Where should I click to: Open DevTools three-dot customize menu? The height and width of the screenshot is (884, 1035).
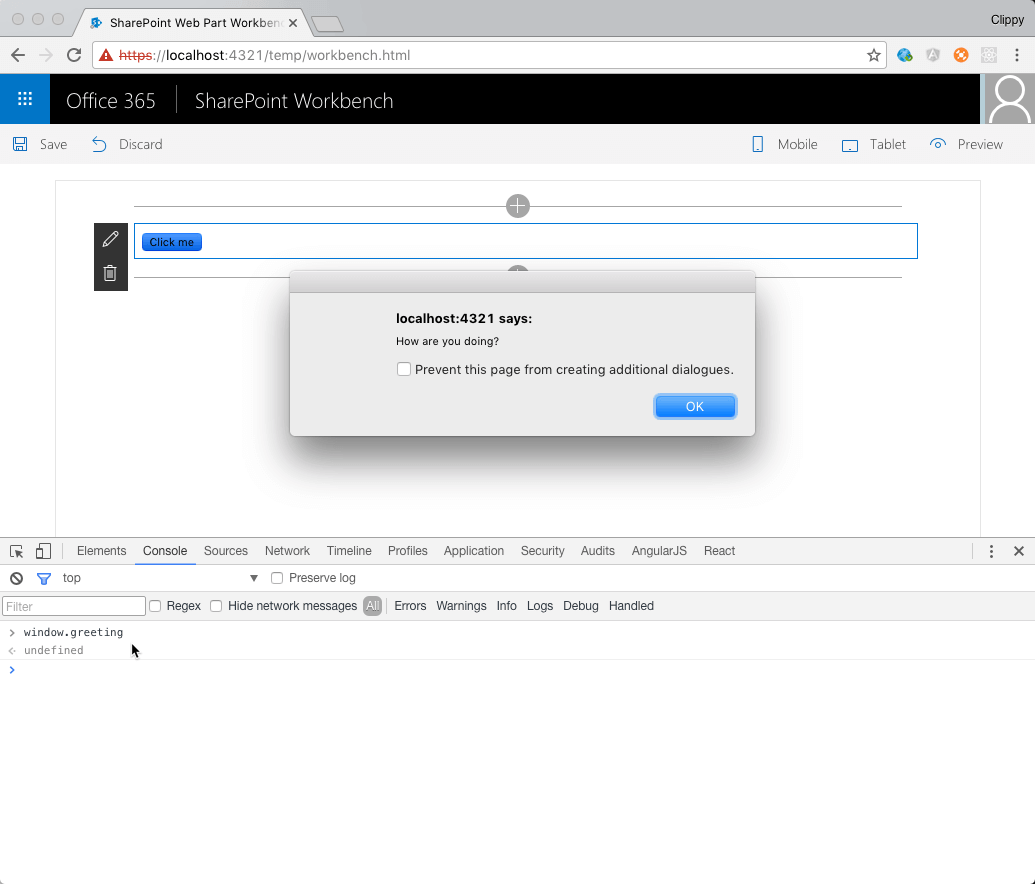pyautogui.click(x=991, y=551)
